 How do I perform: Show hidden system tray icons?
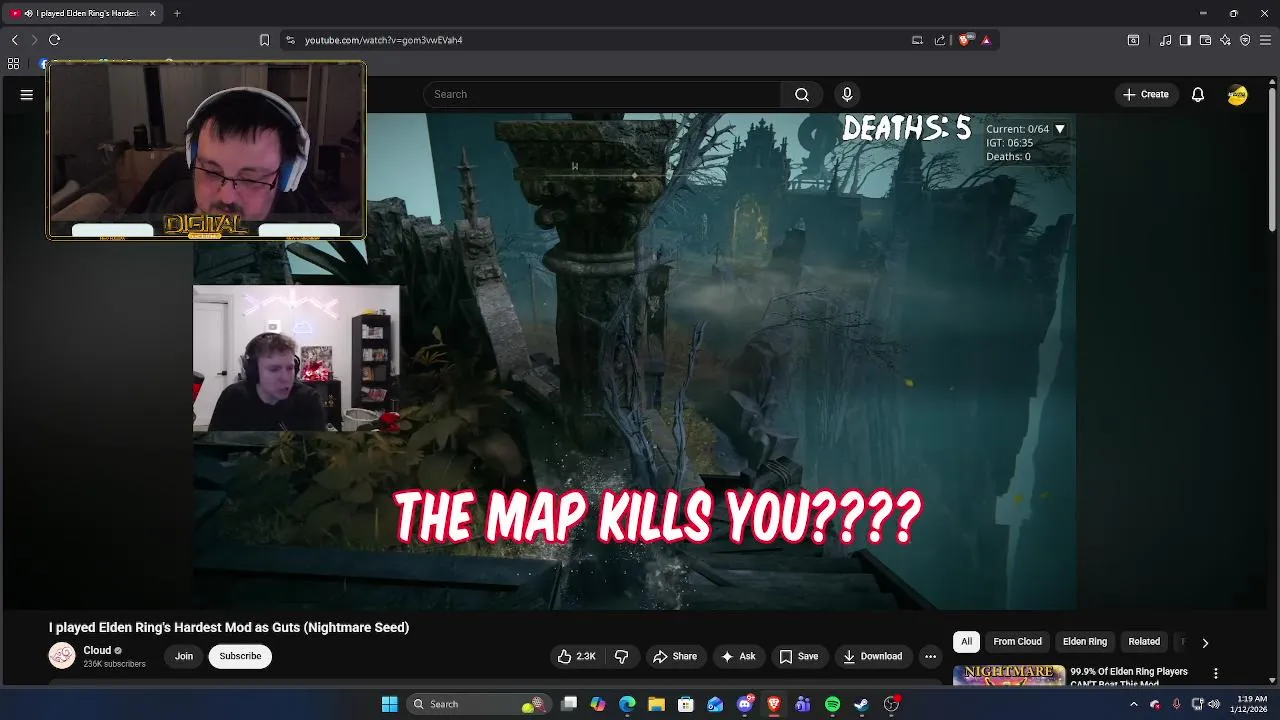1134,704
